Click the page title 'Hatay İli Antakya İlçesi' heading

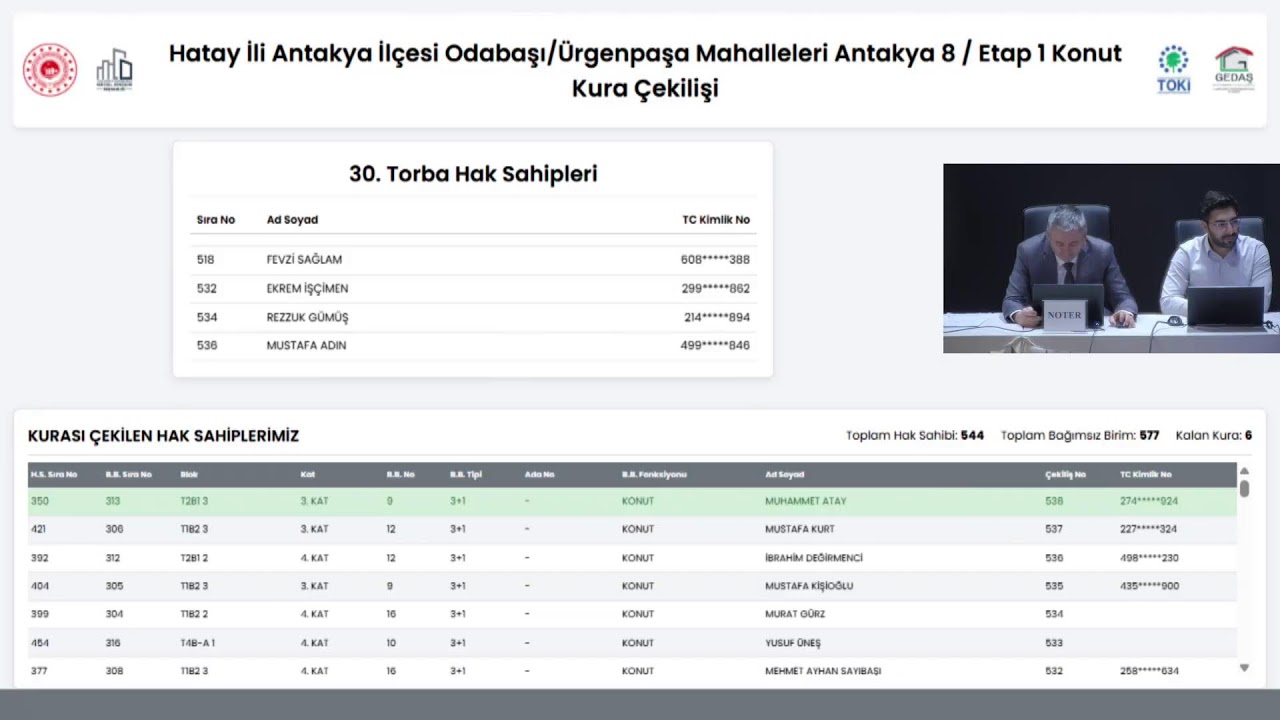645,70
